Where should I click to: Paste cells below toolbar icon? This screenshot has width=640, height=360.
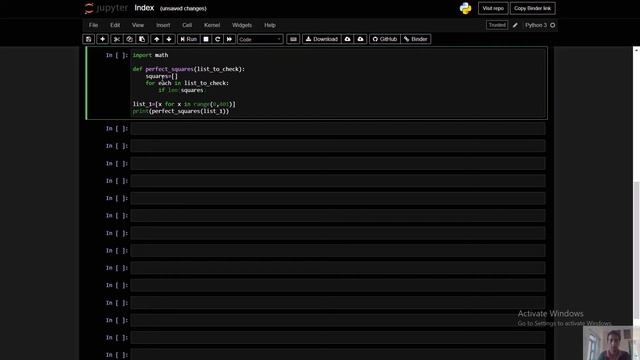(x=142, y=39)
